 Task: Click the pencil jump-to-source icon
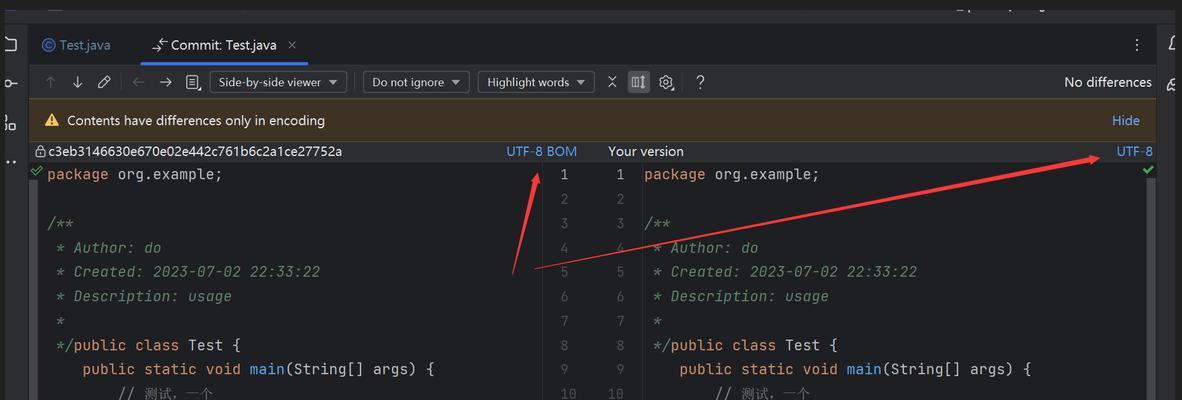tap(104, 82)
